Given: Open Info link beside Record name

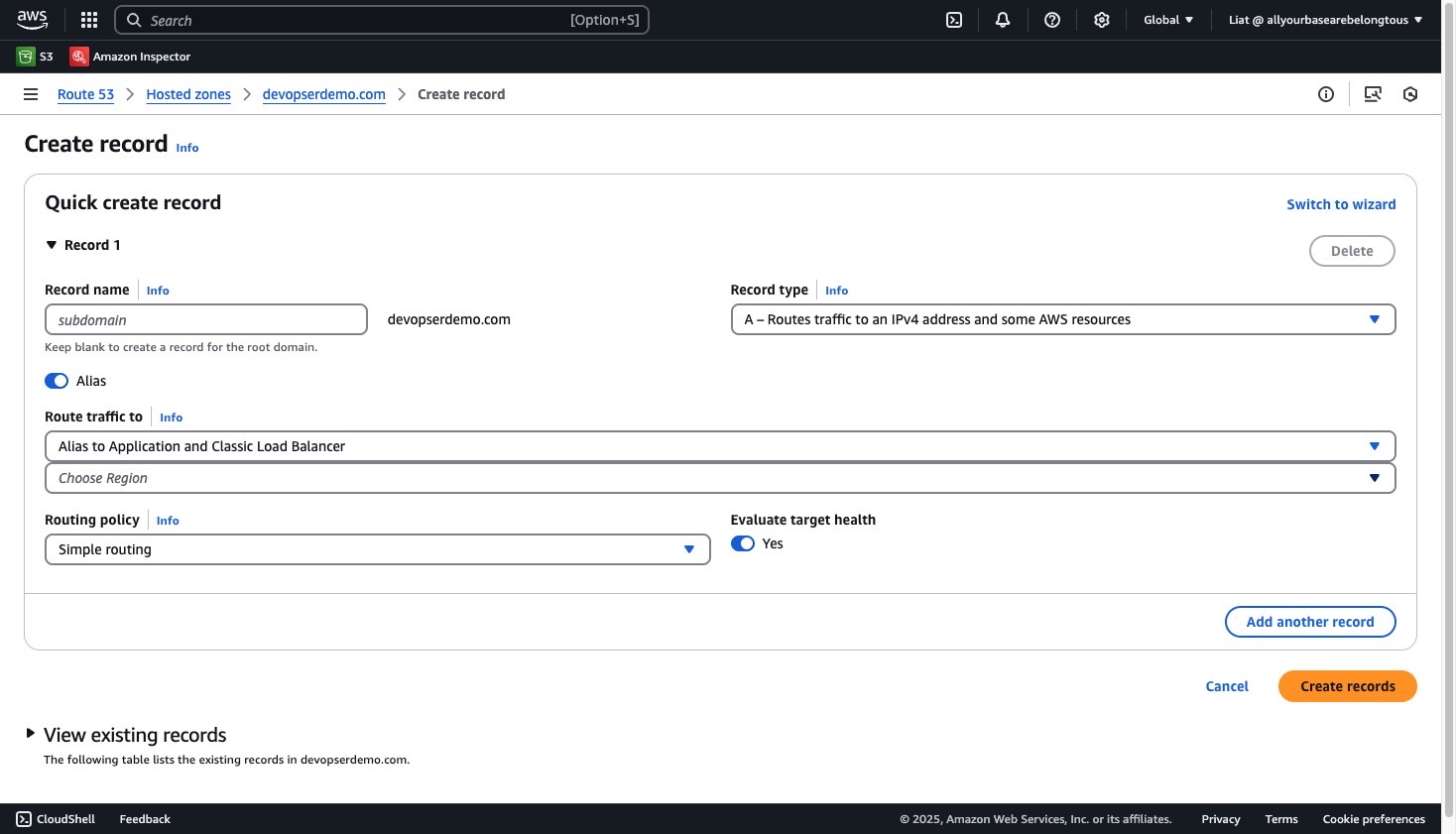Looking at the screenshot, I should pos(158,291).
